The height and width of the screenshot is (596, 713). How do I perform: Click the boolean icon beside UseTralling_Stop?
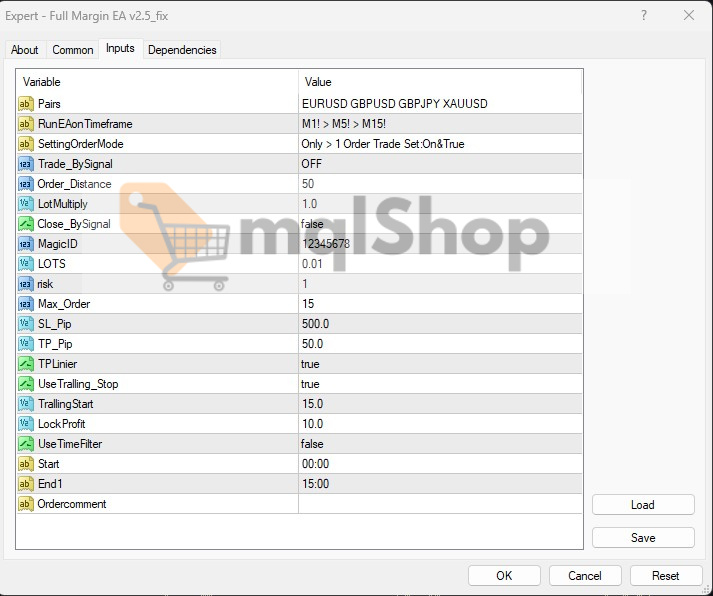point(26,384)
